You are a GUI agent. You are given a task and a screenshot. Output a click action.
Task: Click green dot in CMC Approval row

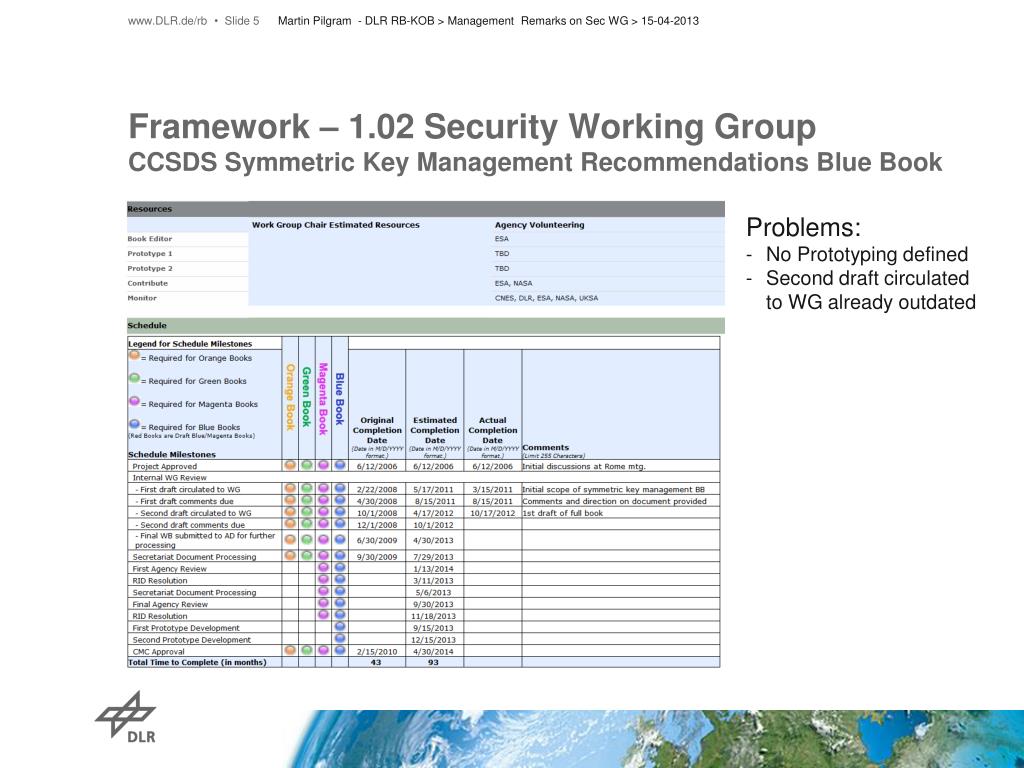pos(306,650)
